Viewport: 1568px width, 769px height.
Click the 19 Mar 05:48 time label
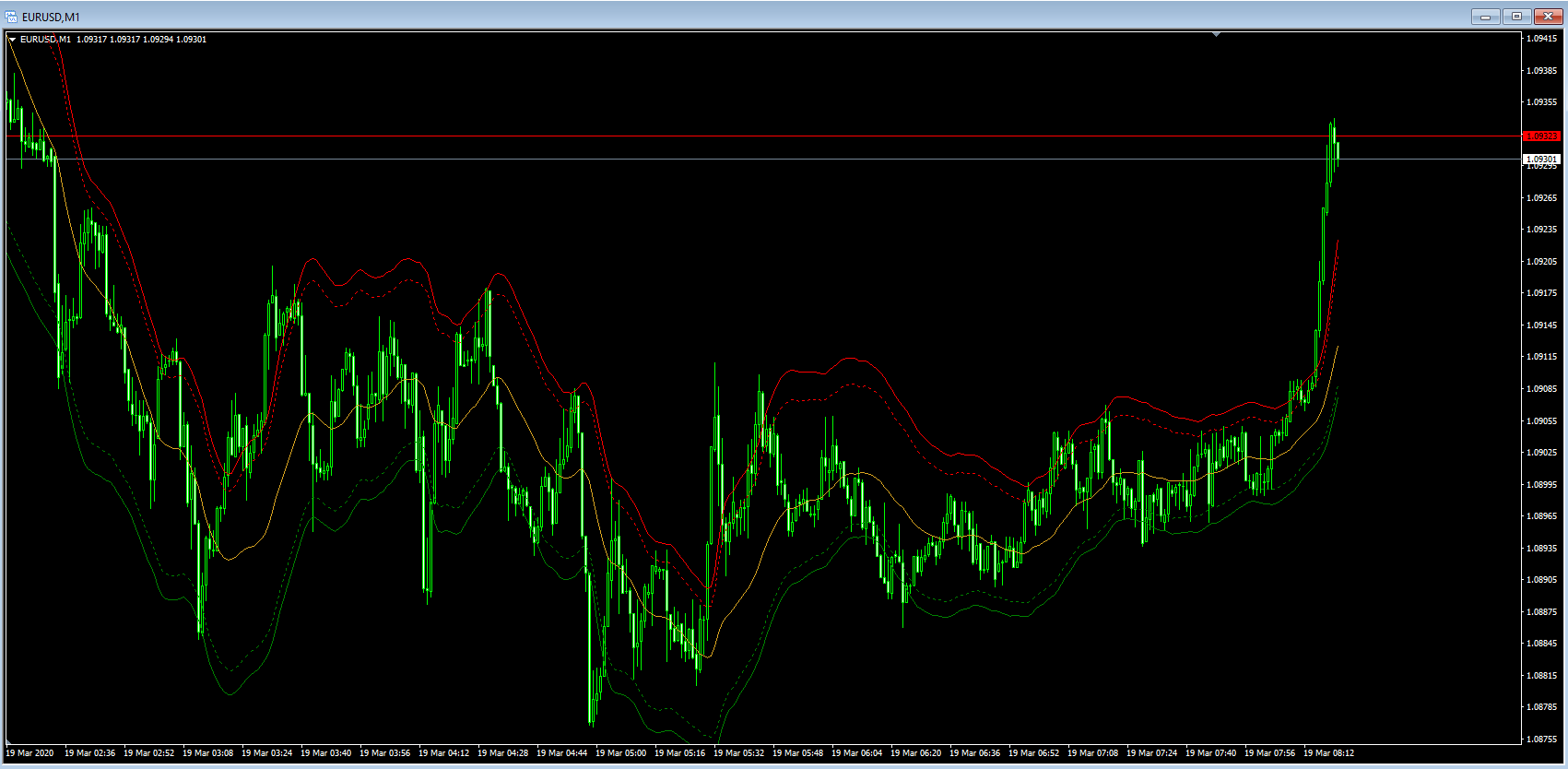point(797,753)
